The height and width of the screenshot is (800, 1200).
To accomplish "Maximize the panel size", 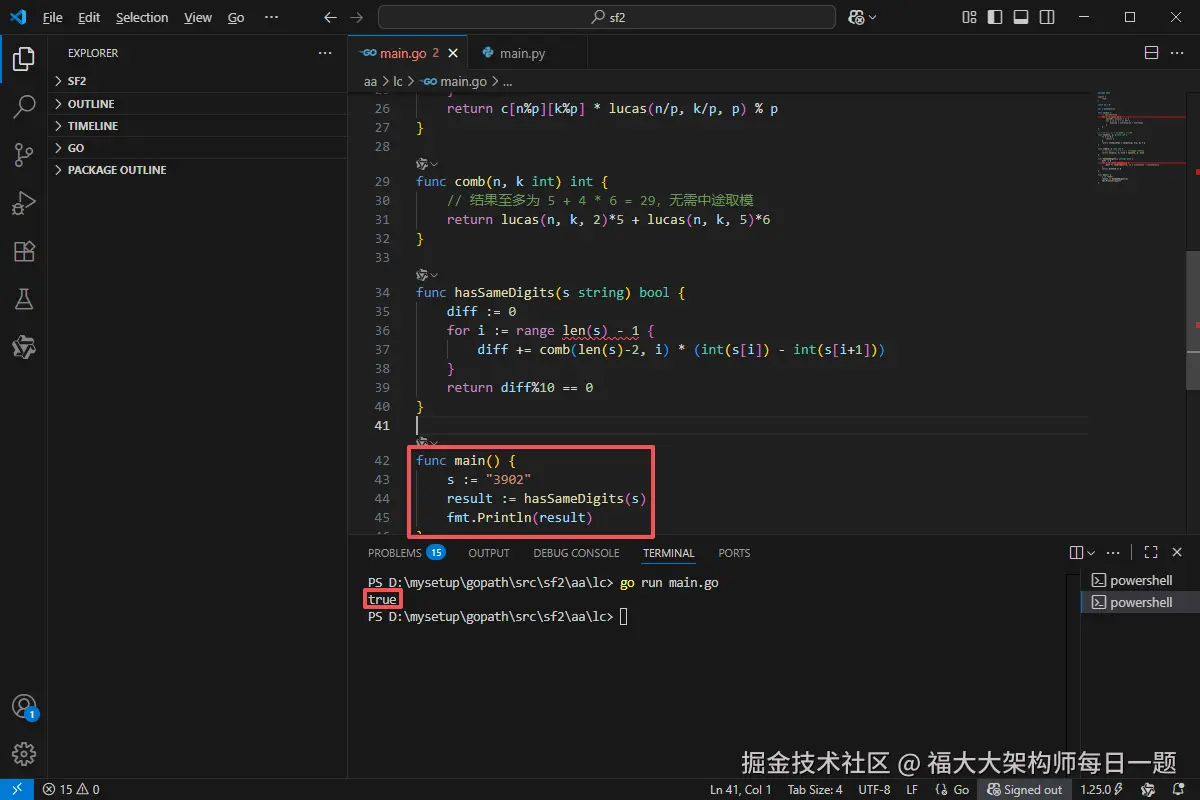I will 1151,552.
